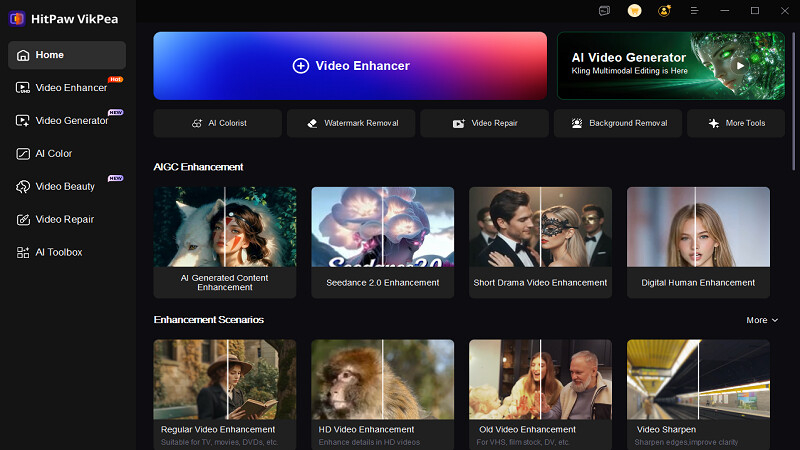Select Digital Human Enhancement card

coord(698,242)
